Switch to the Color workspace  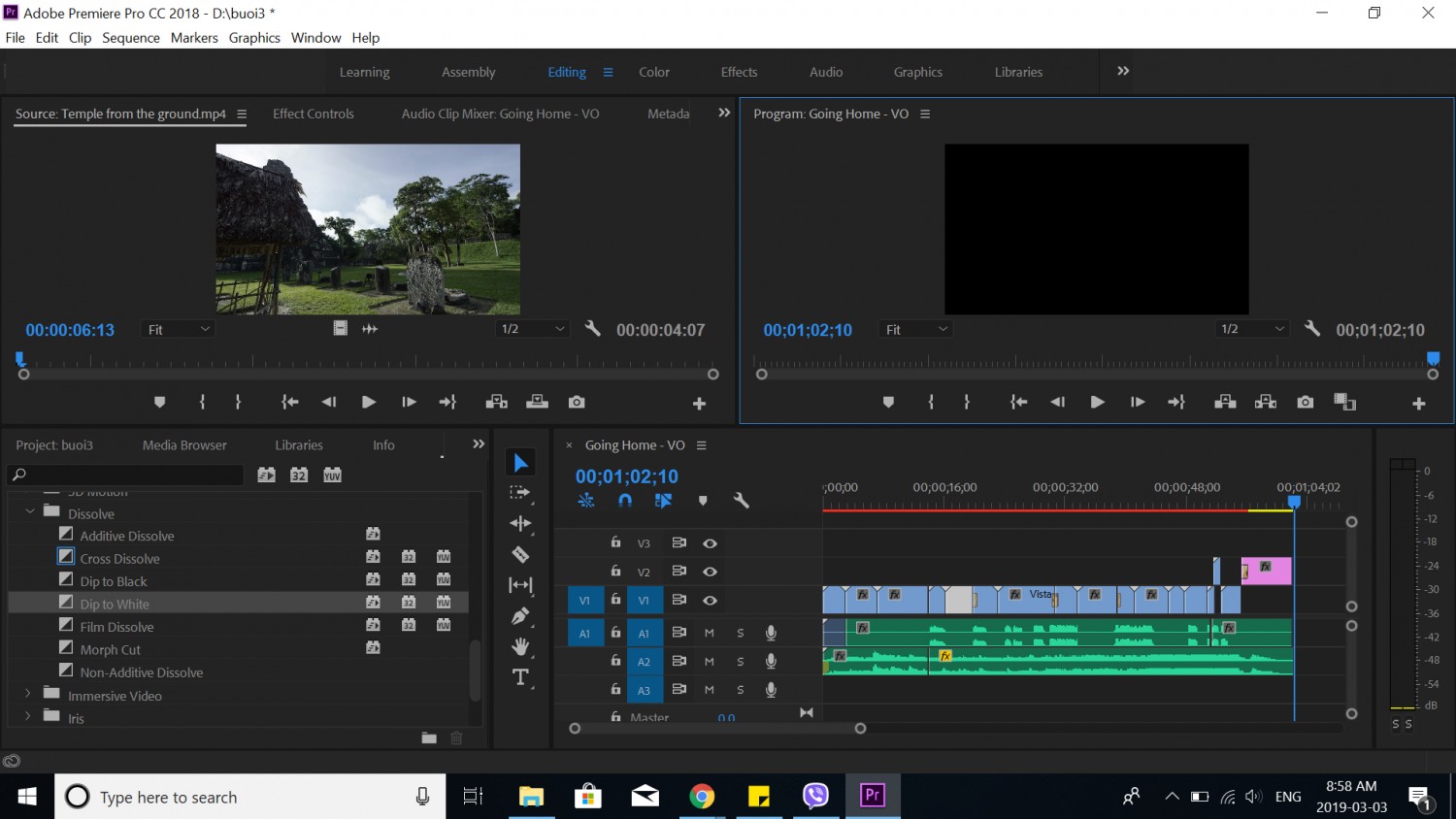(x=654, y=72)
